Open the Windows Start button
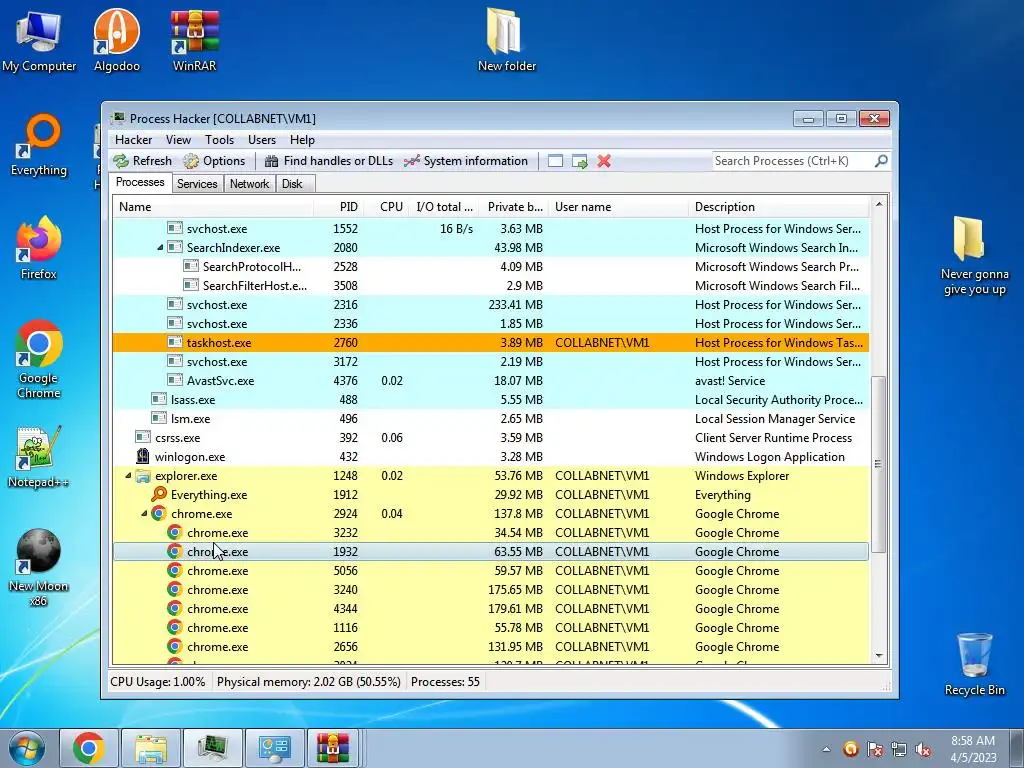 tap(27, 748)
